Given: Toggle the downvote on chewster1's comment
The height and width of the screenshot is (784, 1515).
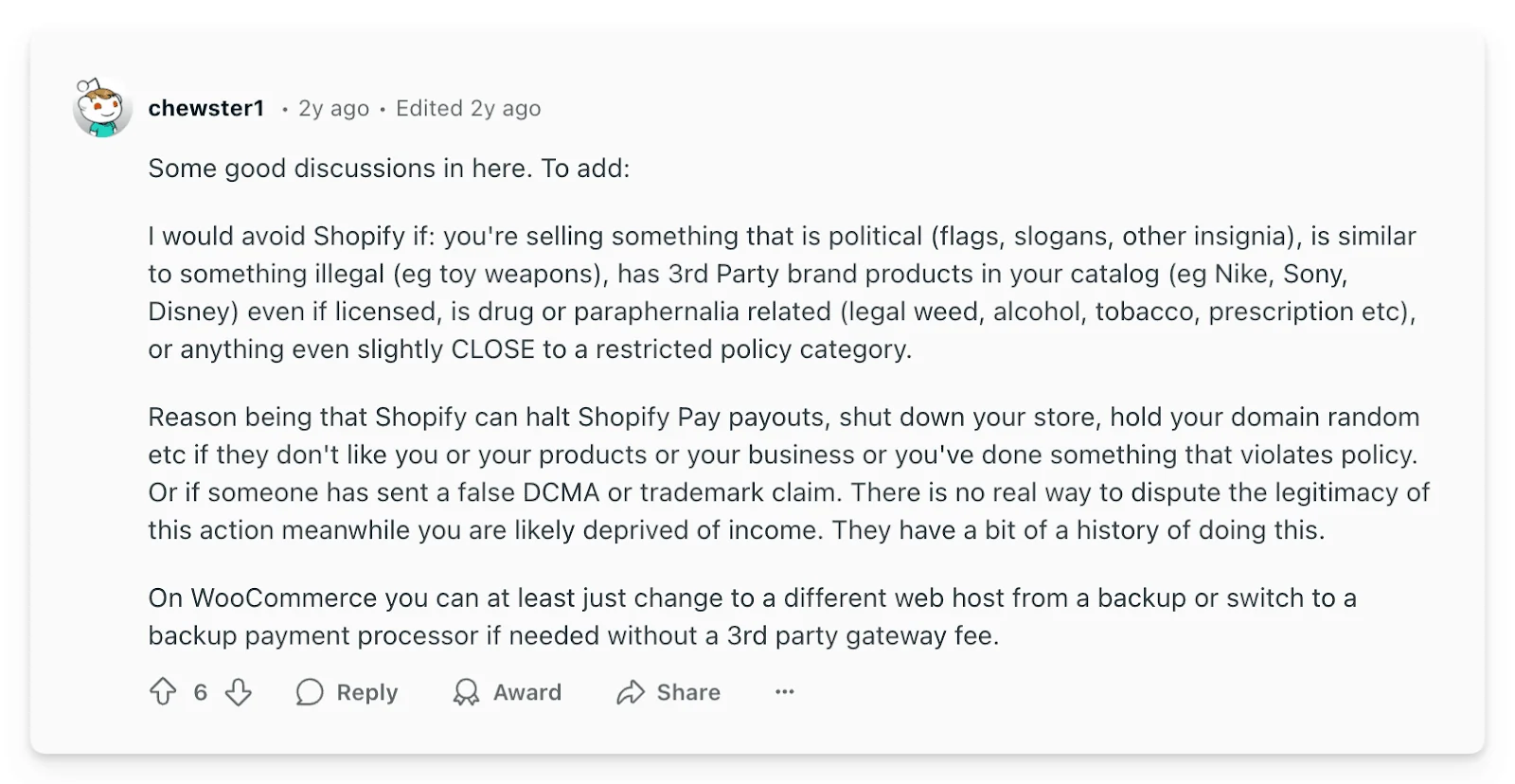Looking at the screenshot, I should pos(239,692).
